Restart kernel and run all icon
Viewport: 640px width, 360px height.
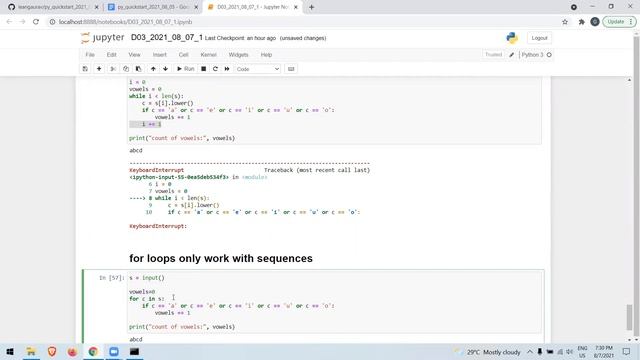(x=227, y=69)
